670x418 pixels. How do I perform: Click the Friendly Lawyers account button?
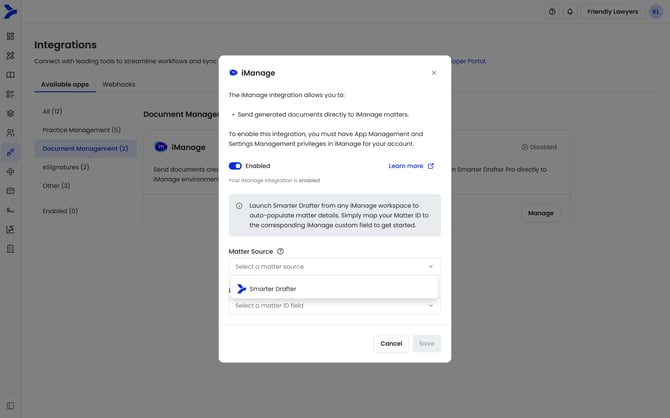click(x=613, y=12)
